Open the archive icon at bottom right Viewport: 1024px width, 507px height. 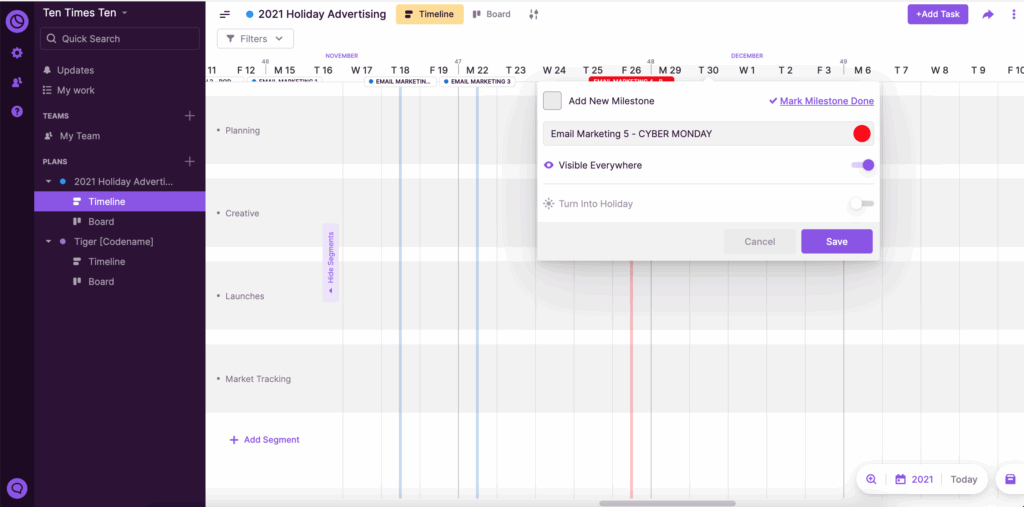point(1010,479)
